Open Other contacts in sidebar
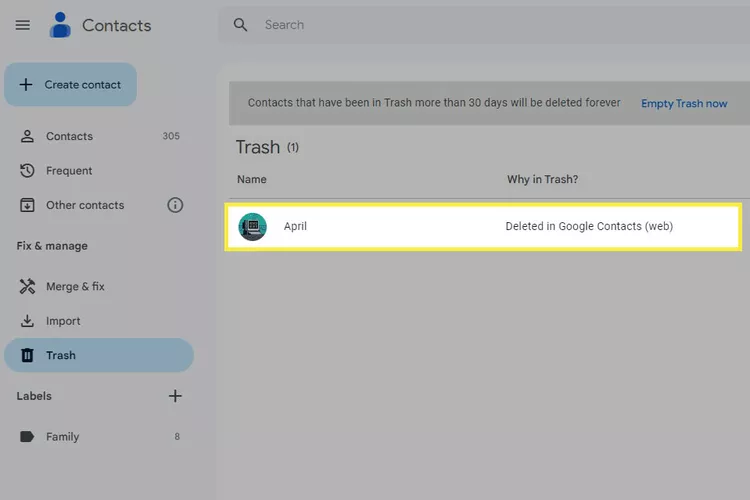Screen dimensions: 750x500 click(x=85, y=205)
